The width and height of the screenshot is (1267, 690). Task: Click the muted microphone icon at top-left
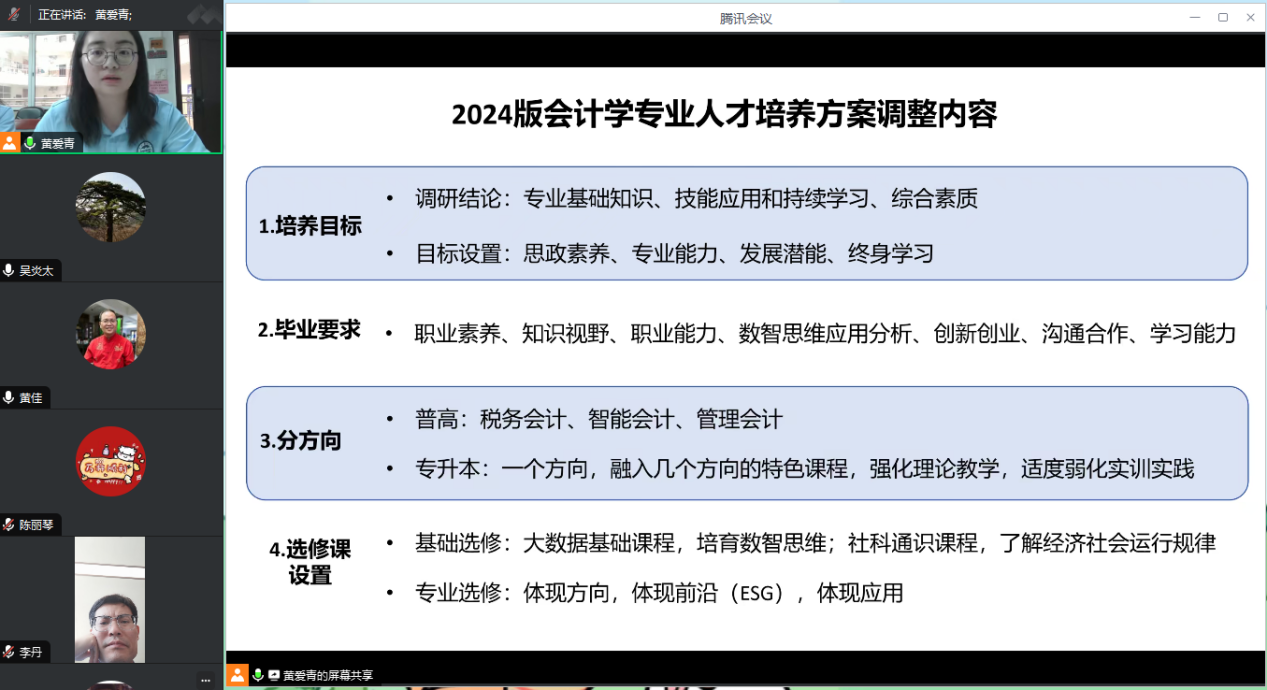(x=13, y=14)
